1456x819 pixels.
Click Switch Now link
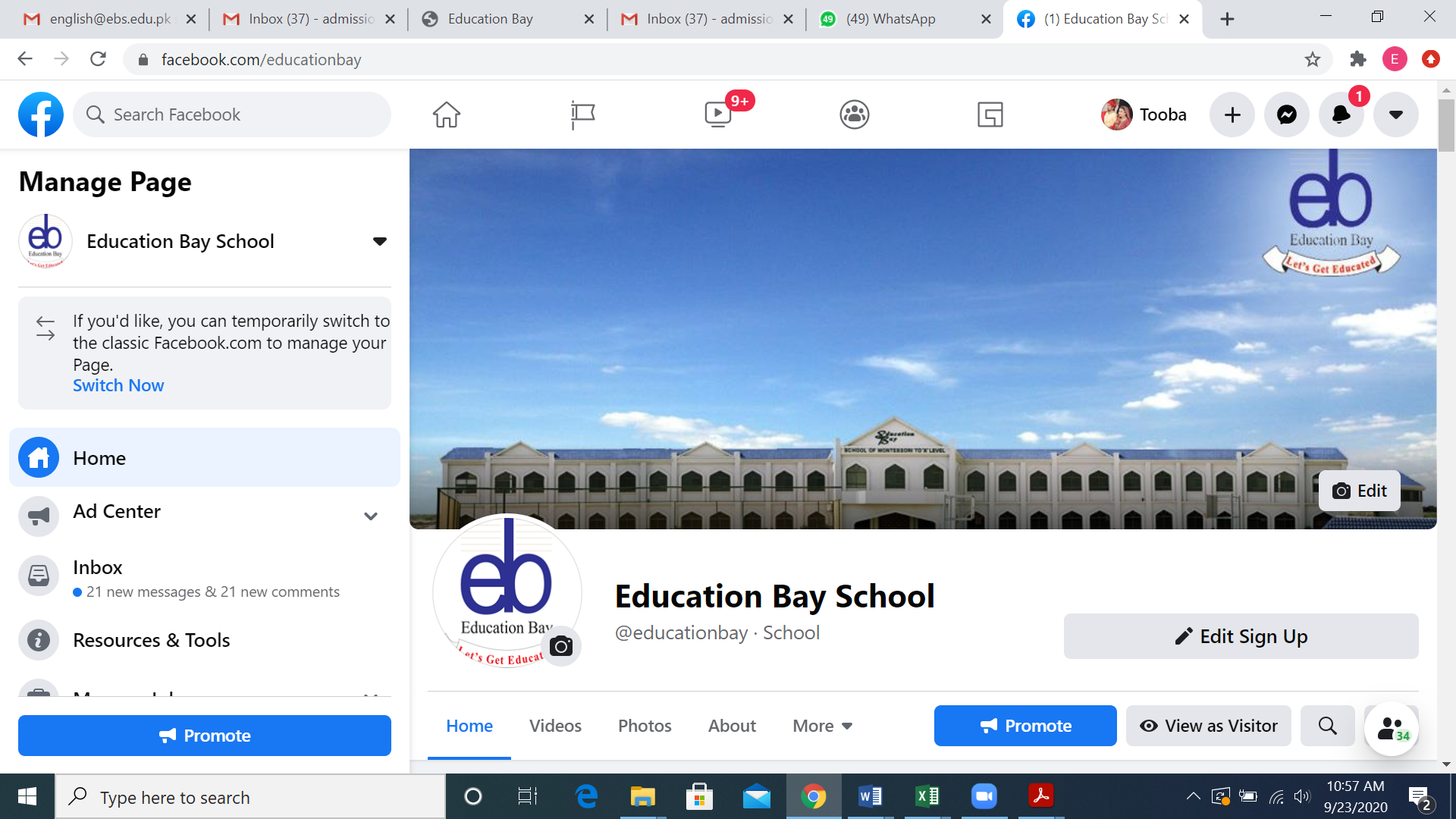(118, 385)
